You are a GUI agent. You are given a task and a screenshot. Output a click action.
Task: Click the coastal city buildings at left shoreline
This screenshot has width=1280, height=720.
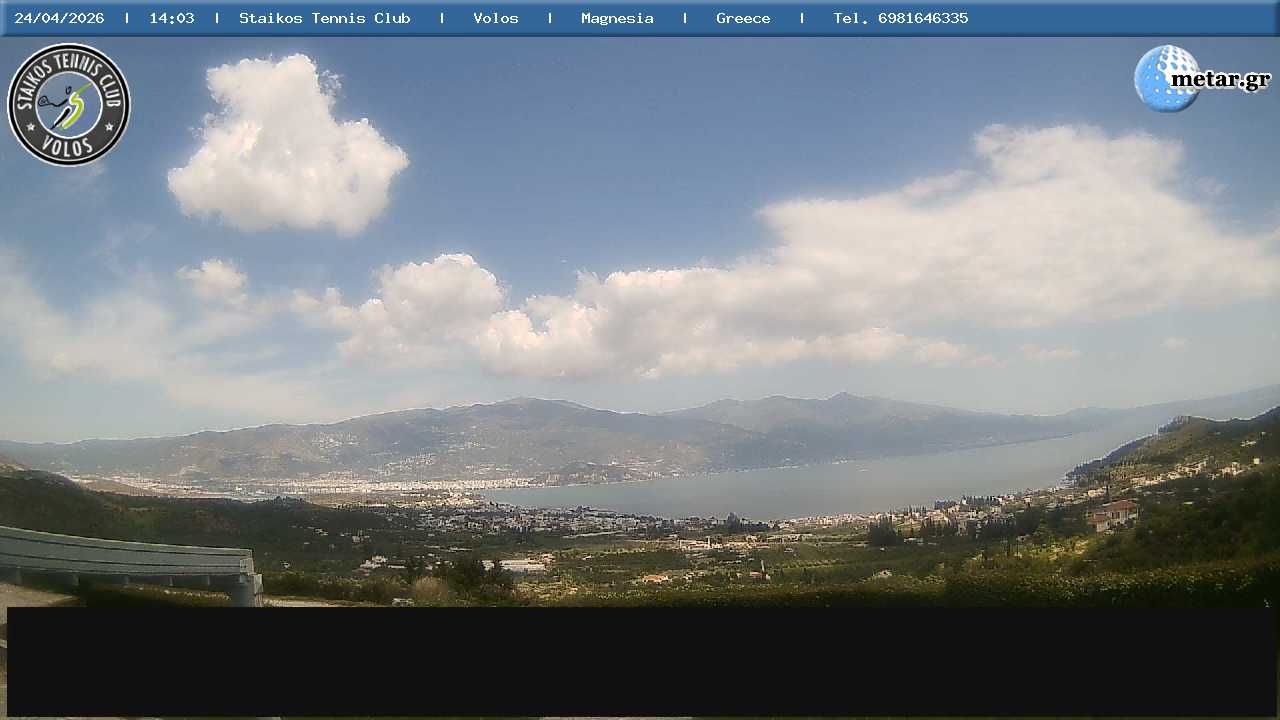point(330,487)
